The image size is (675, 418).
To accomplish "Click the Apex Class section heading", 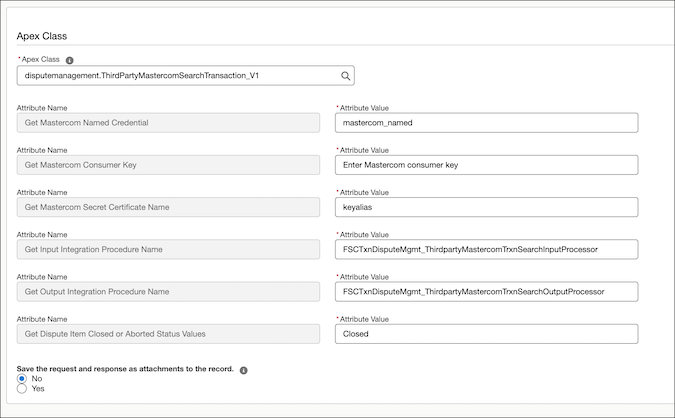I will click(x=42, y=36).
